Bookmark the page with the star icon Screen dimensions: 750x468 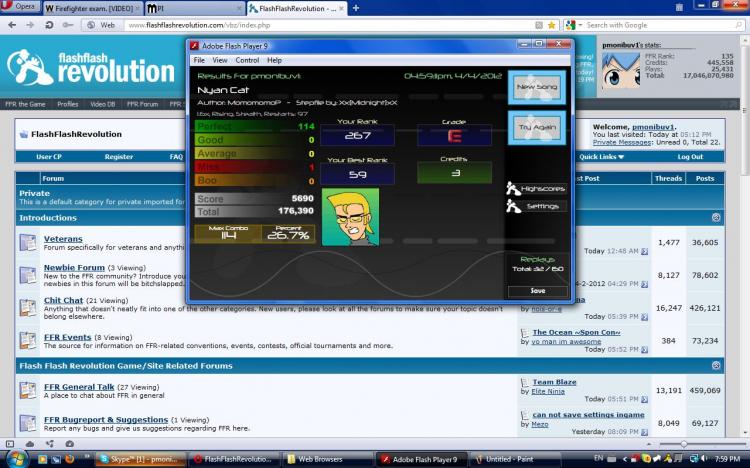pyautogui.click(x=551, y=25)
